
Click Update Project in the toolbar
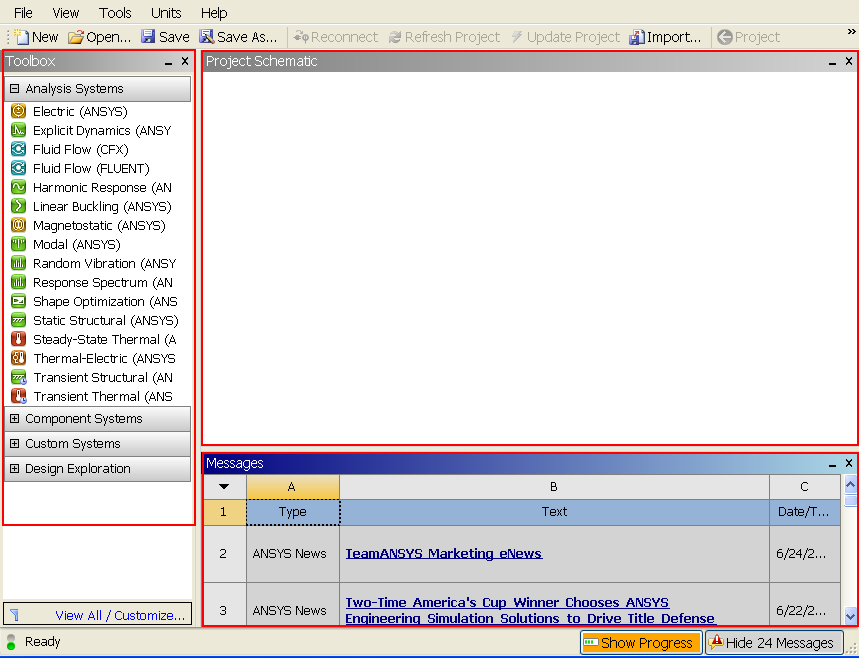[565, 37]
